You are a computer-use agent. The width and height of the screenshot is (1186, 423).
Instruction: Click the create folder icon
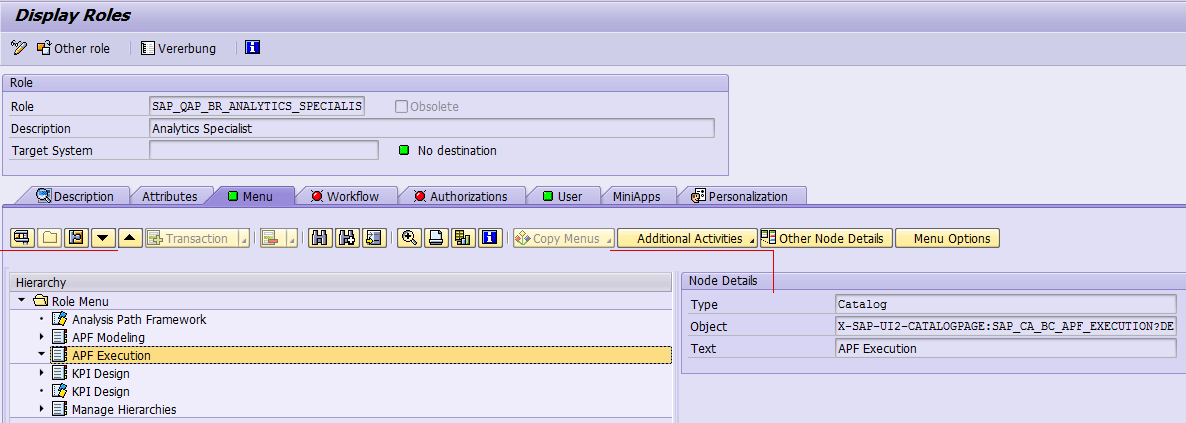click(50, 238)
